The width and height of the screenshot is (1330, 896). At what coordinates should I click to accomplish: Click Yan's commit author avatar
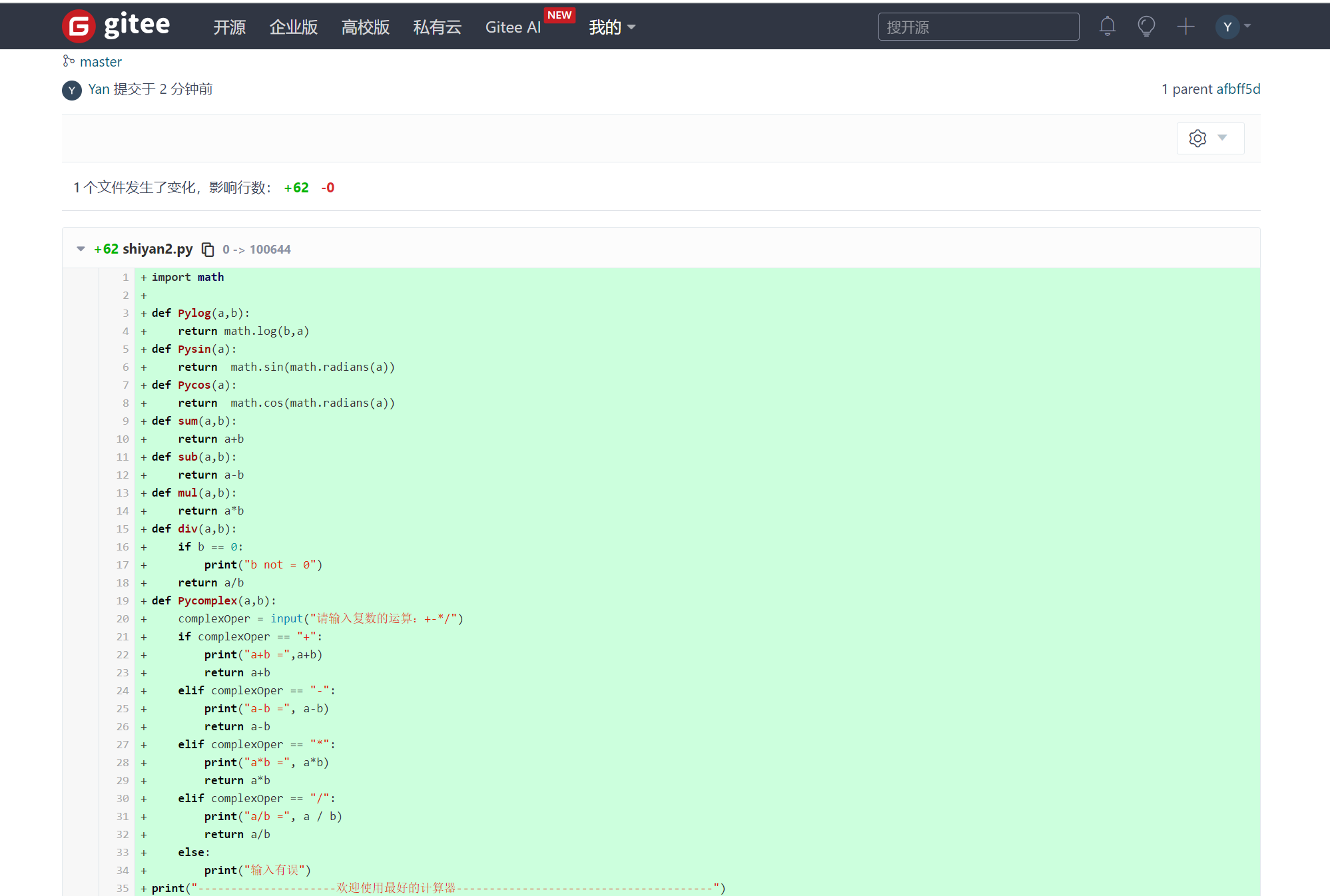(x=72, y=90)
